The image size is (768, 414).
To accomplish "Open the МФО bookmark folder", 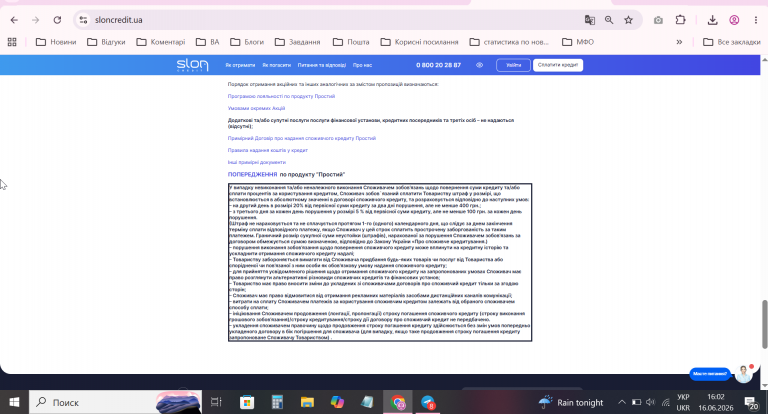I will point(578,42).
